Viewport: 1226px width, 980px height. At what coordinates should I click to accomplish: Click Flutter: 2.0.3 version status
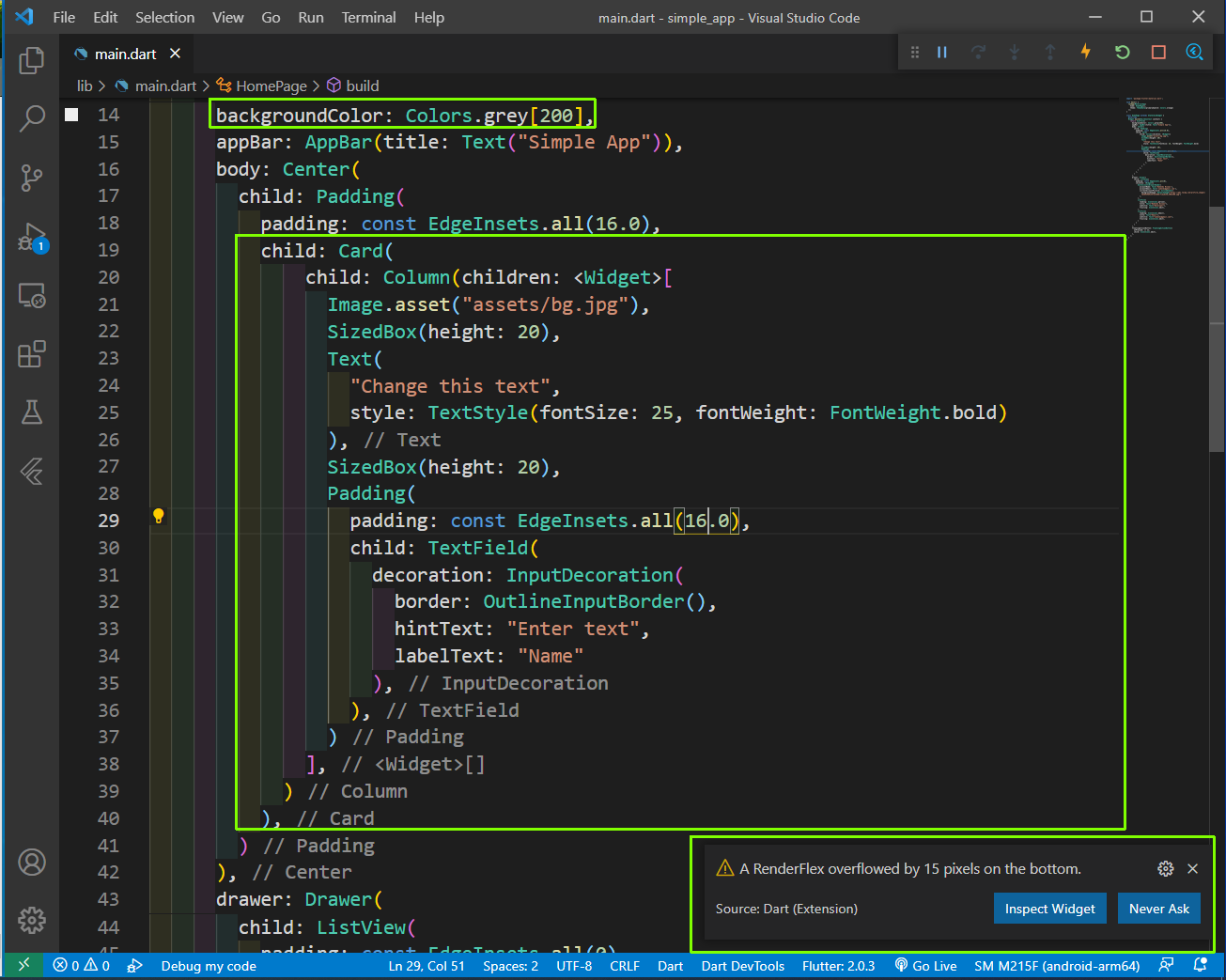click(x=838, y=965)
